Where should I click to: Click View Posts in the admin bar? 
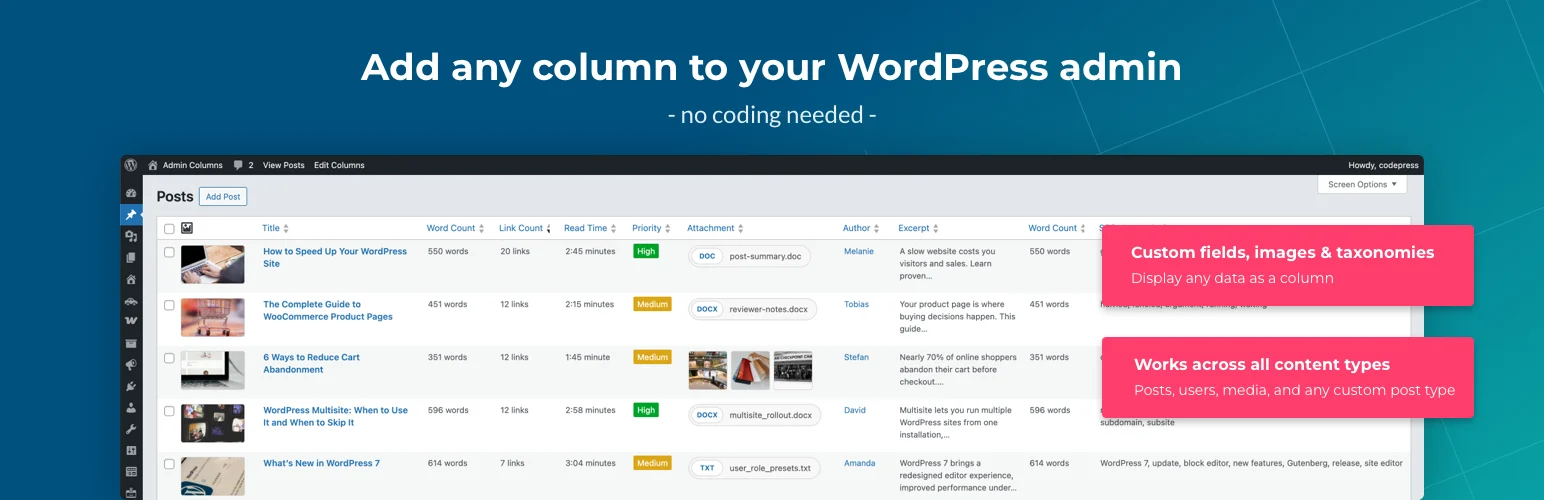[x=284, y=165]
